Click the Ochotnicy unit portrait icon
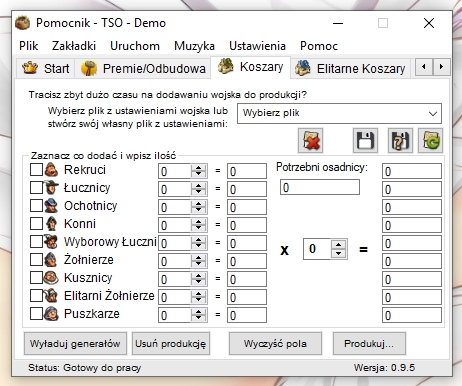Screen dimensions: 462x386 (51, 205)
